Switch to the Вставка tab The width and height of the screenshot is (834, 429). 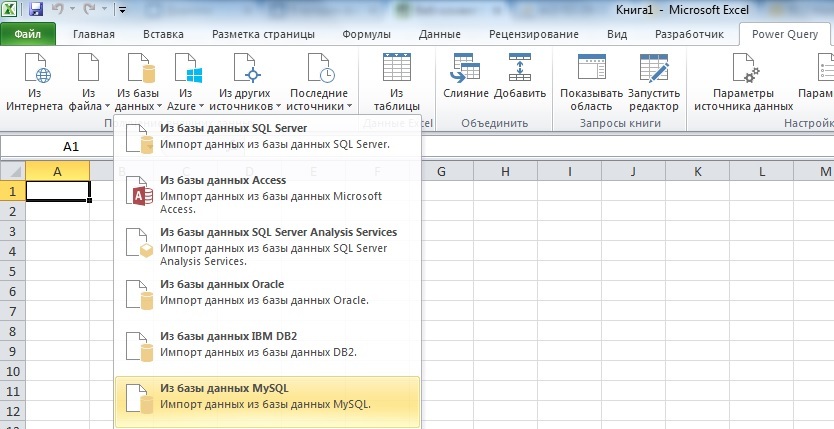tap(163, 34)
